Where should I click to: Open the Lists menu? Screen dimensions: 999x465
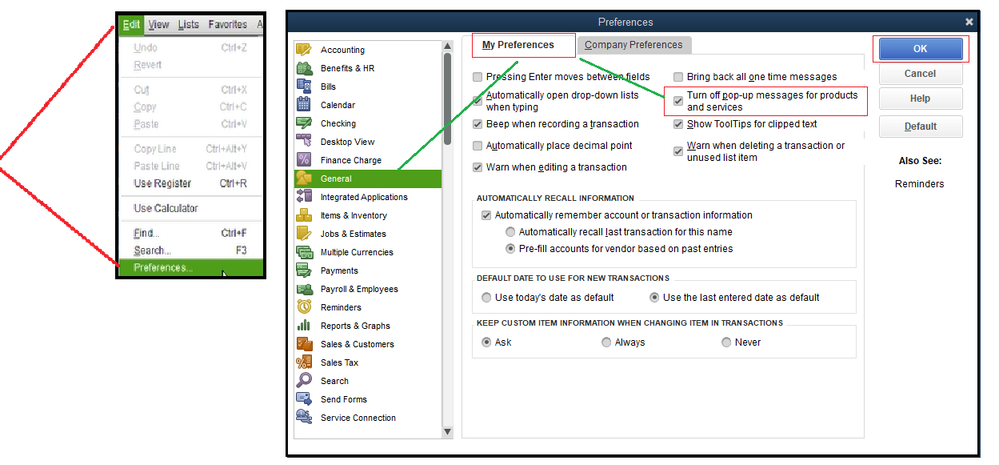[189, 25]
